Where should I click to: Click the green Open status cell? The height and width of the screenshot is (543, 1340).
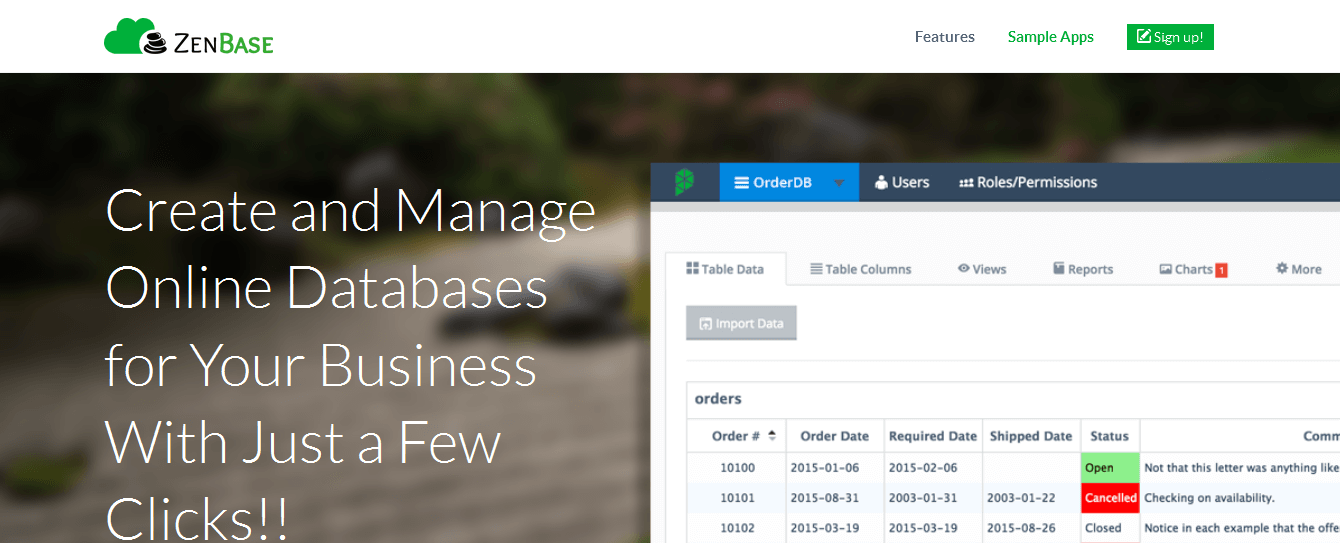[x=1110, y=468]
